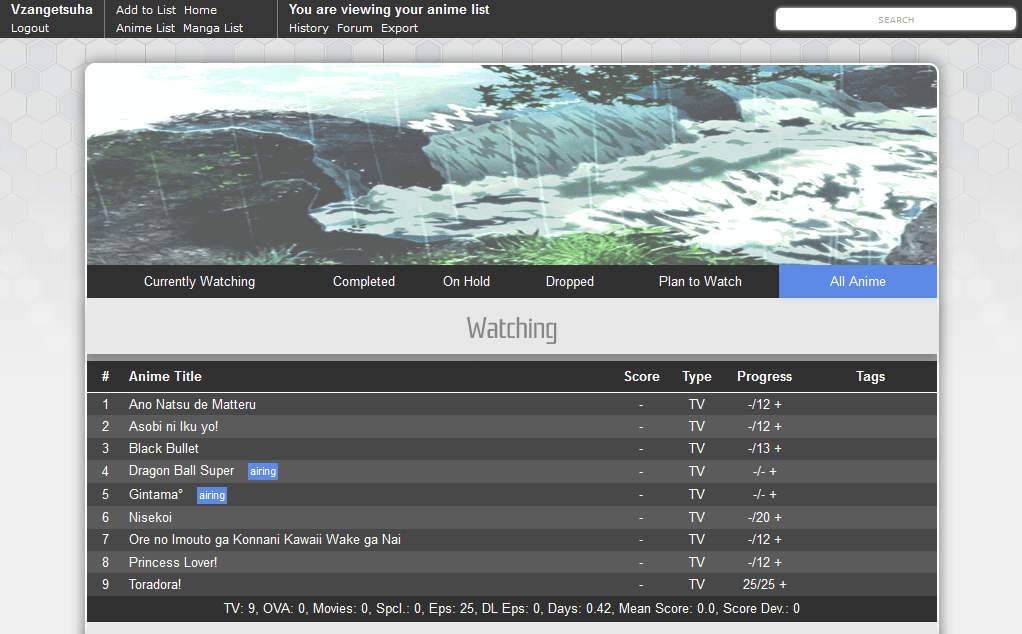The width and height of the screenshot is (1022, 634).
Task: Open Toradora! anime title link
Action: (x=155, y=585)
